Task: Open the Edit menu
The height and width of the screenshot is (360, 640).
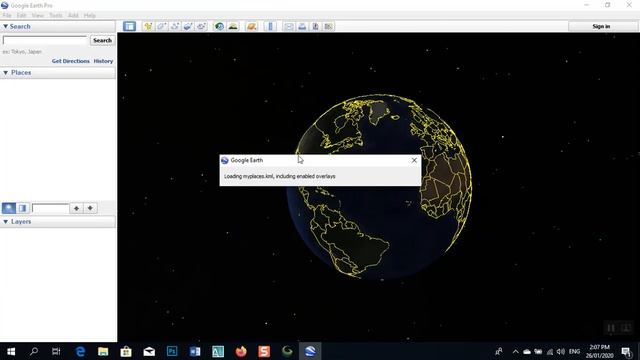Action: click(x=21, y=16)
